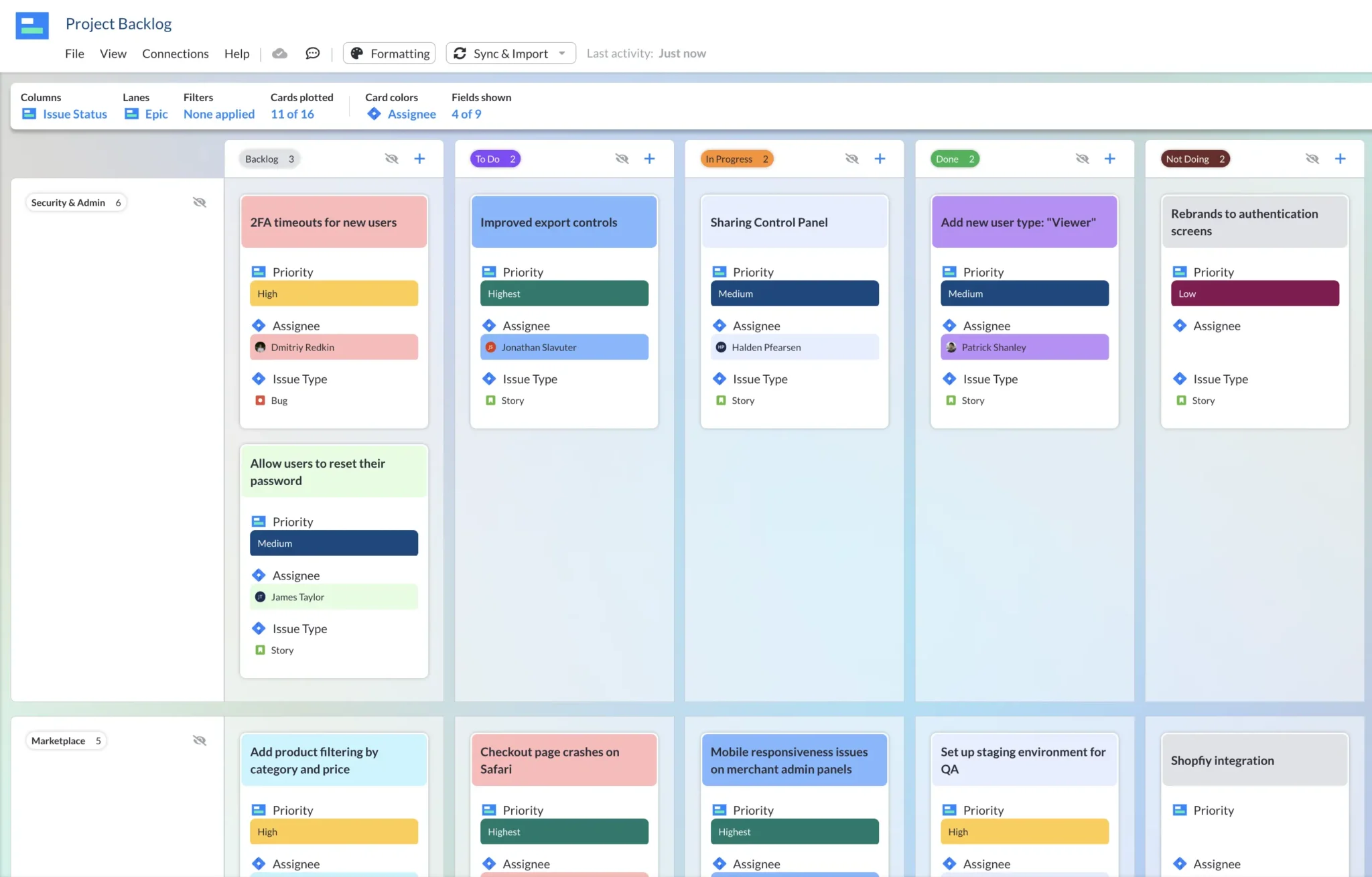This screenshot has width=1372, height=877.
Task: Click Jonathan Slavuter's avatar icon
Action: (490, 347)
